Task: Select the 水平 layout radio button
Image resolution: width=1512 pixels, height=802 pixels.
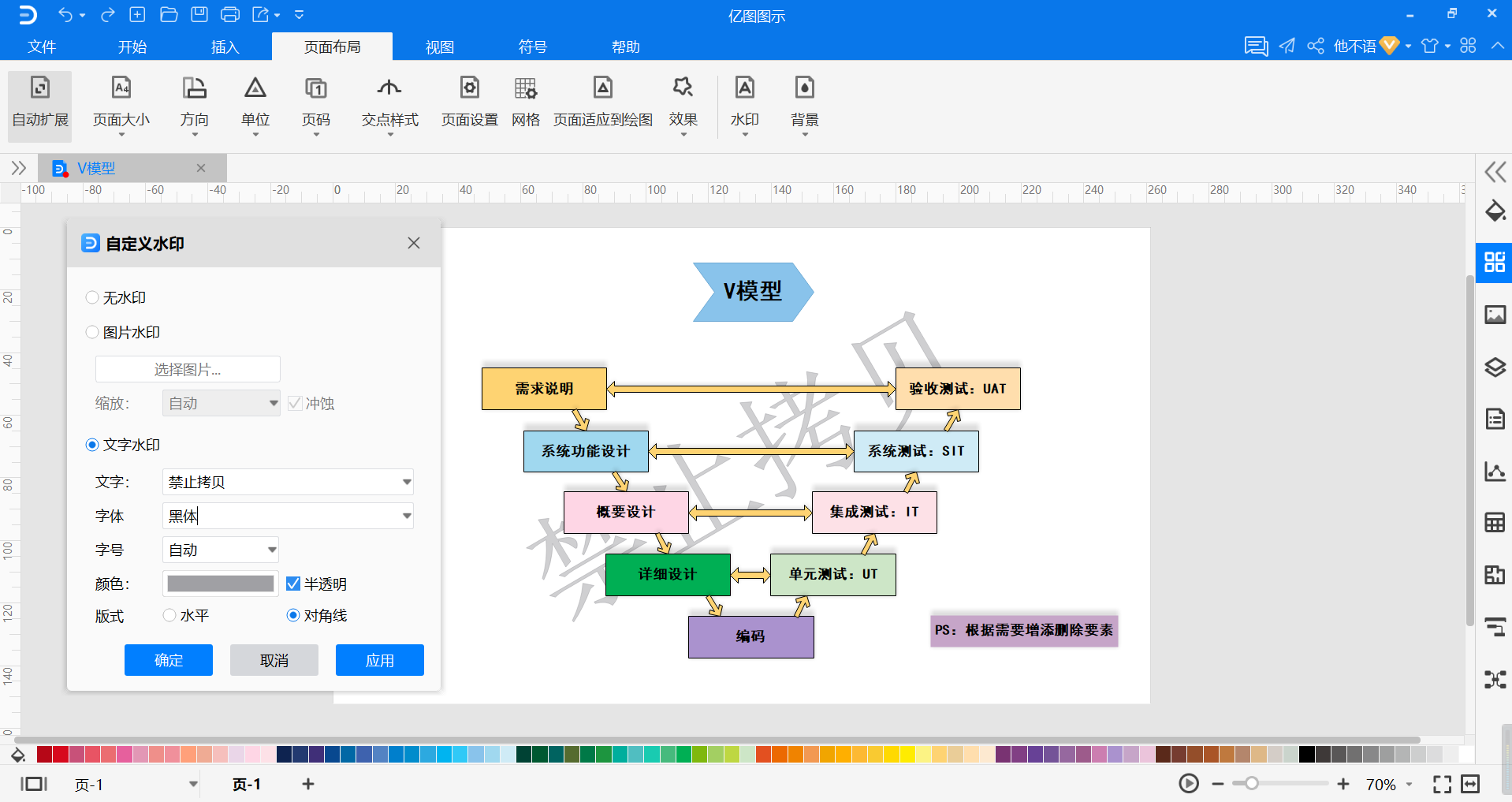Action: click(169, 615)
